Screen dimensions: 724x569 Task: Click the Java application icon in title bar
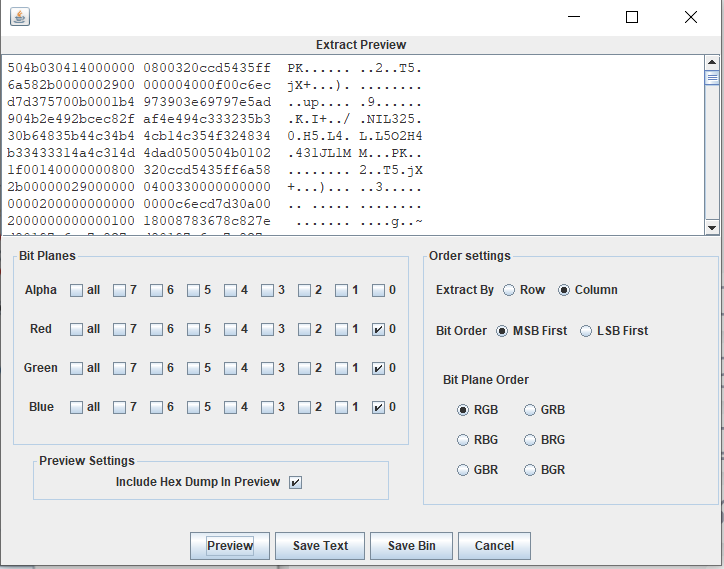[x=20, y=17]
